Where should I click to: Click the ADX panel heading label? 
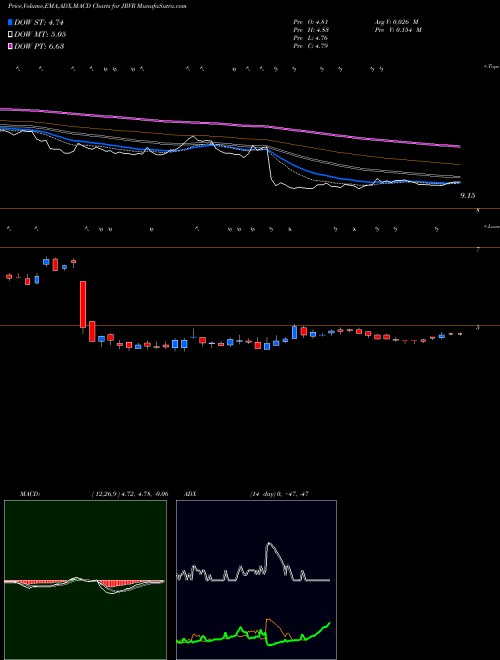pos(190,494)
